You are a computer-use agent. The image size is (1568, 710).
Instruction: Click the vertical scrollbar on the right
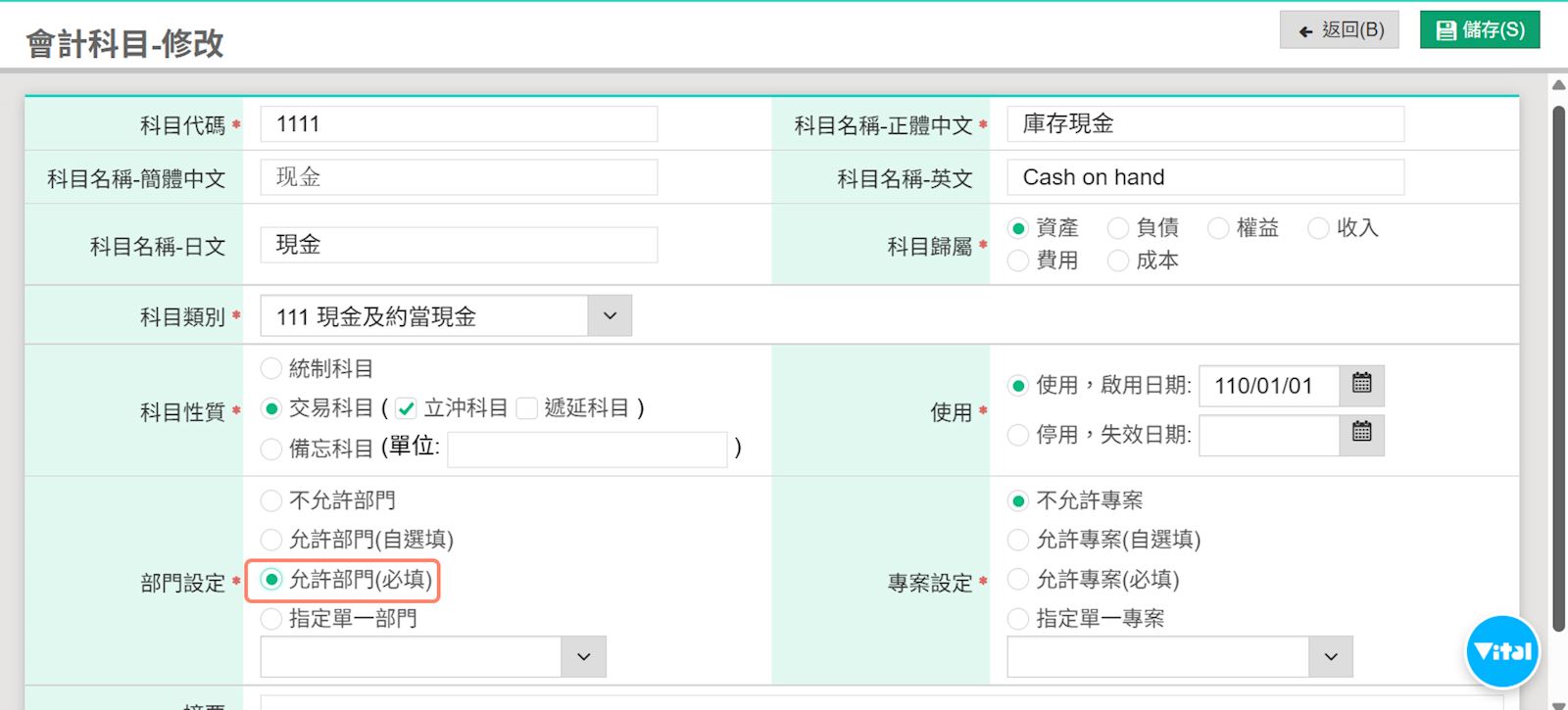[x=1558, y=372]
